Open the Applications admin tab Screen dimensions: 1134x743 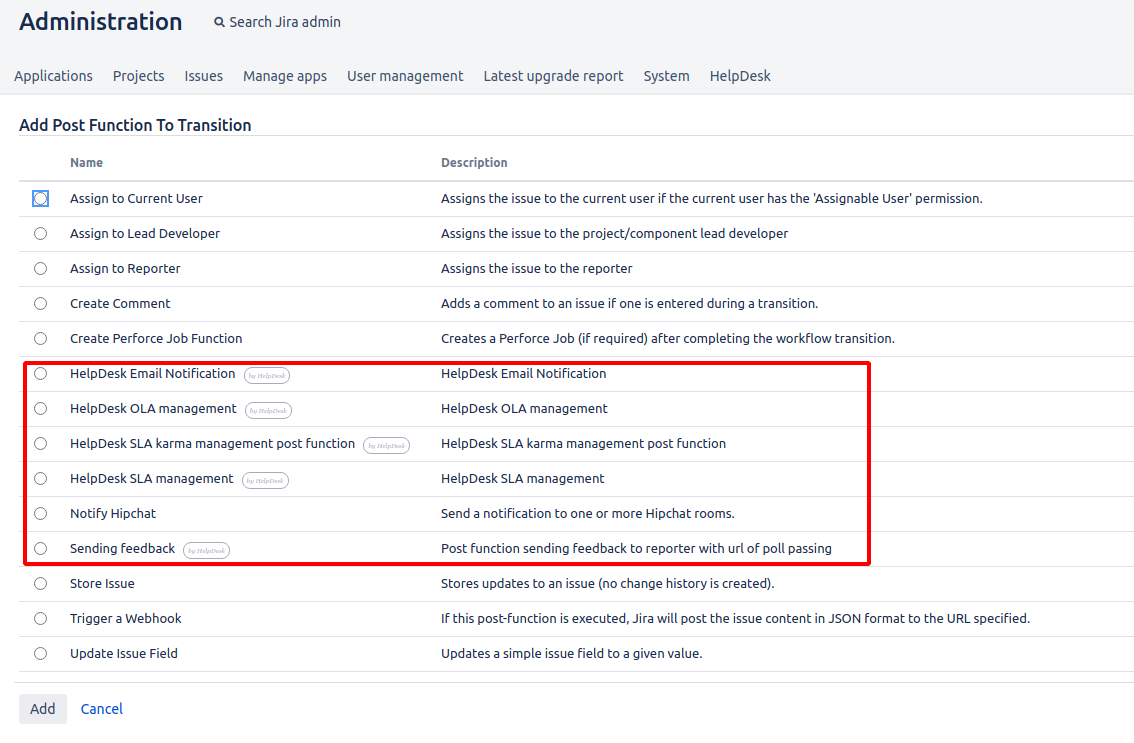coord(54,76)
